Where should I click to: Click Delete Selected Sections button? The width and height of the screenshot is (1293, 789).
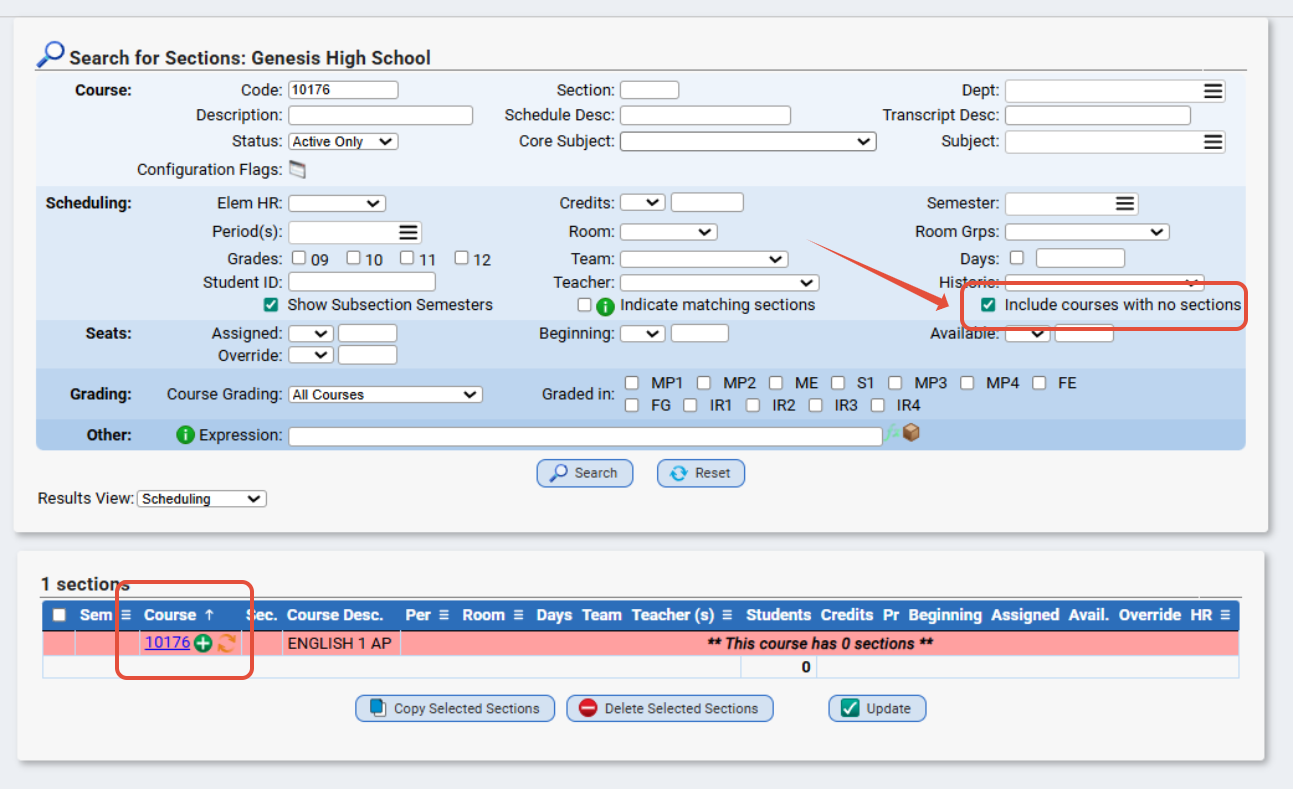670,708
